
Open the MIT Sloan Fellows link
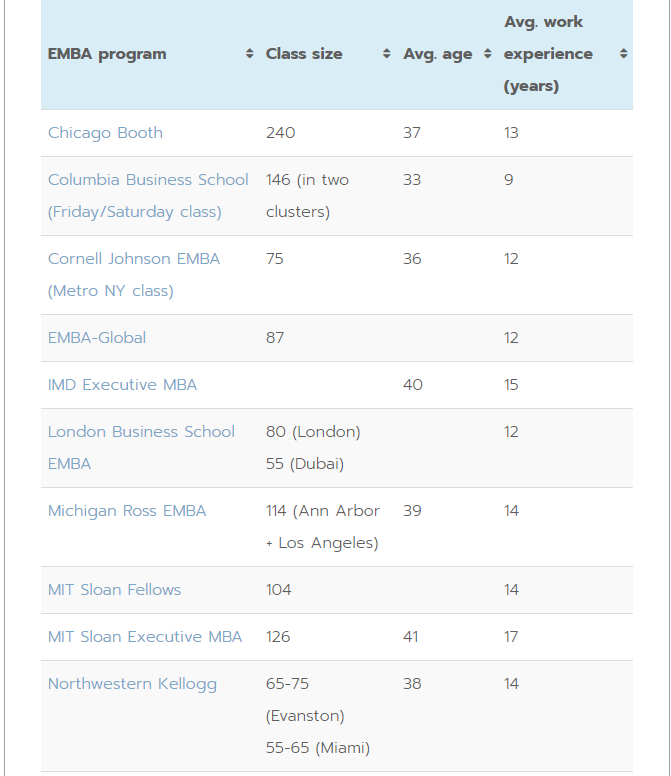[115, 590]
